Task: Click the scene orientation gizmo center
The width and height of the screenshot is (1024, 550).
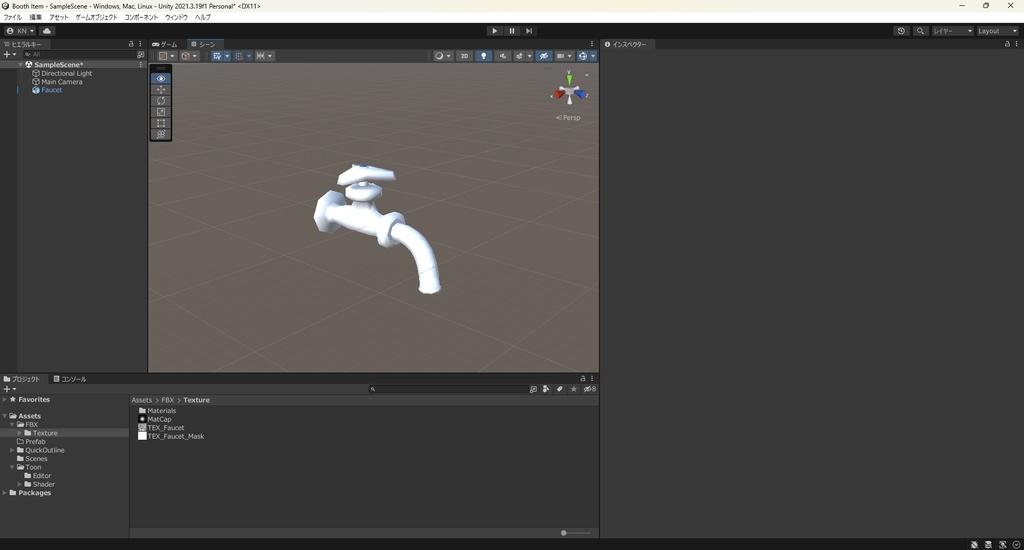Action: (569, 92)
